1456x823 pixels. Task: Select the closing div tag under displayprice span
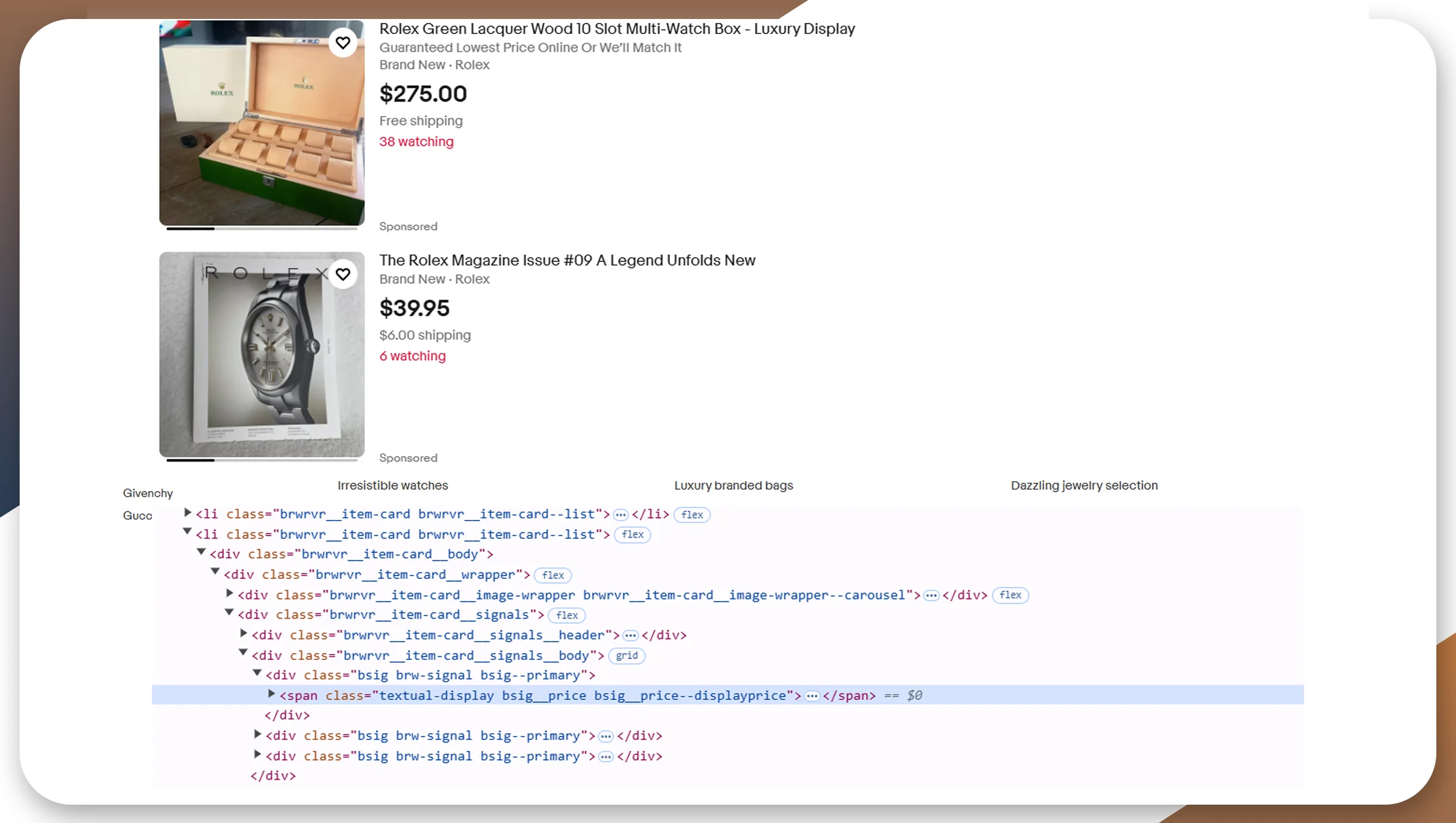287,716
